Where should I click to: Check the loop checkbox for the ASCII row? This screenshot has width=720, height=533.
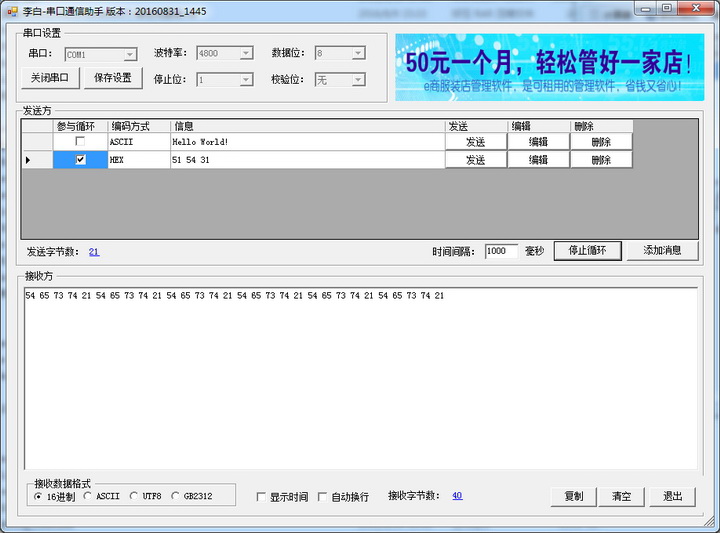(x=80, y=142)
